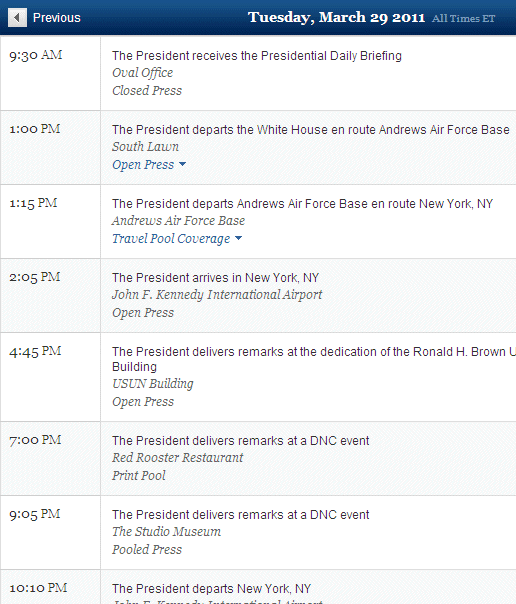Click the Red Rooster Restaurant location text
The width and height of the screenshot is (516, 604).
point(178,458)
